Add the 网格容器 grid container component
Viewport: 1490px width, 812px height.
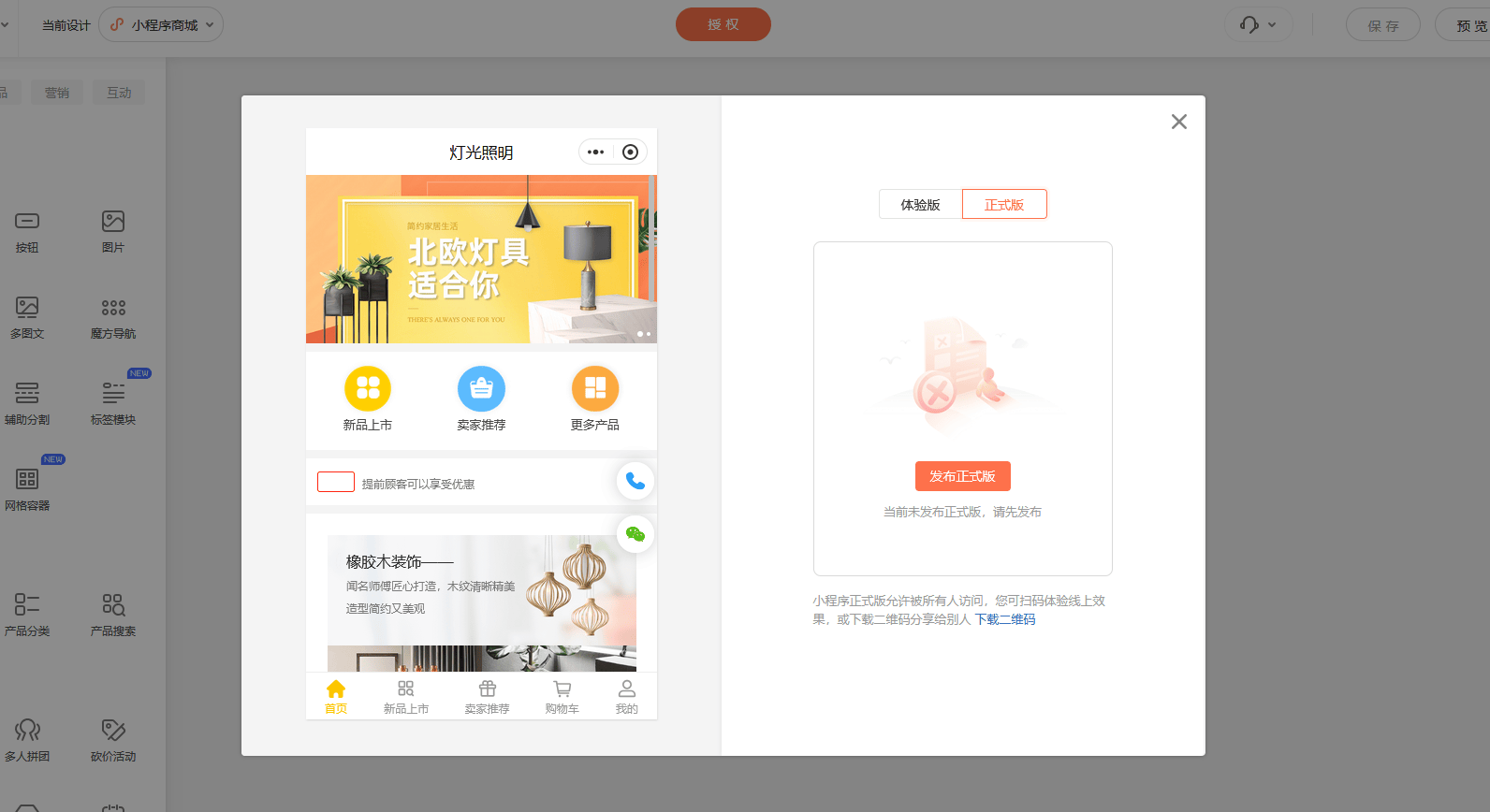click(27, 489)
